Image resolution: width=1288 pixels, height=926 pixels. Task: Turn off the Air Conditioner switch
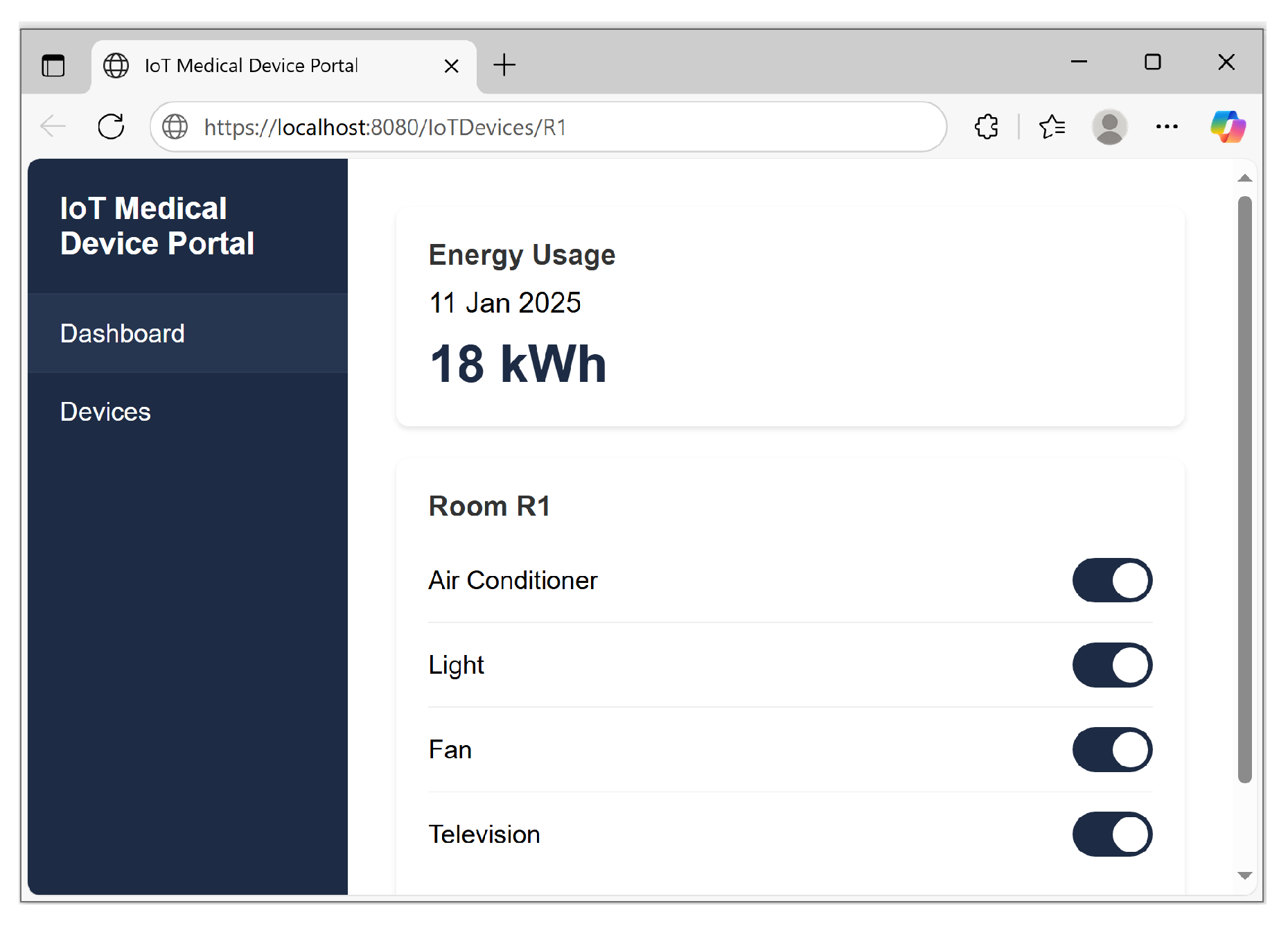[x=1112, y=580]
